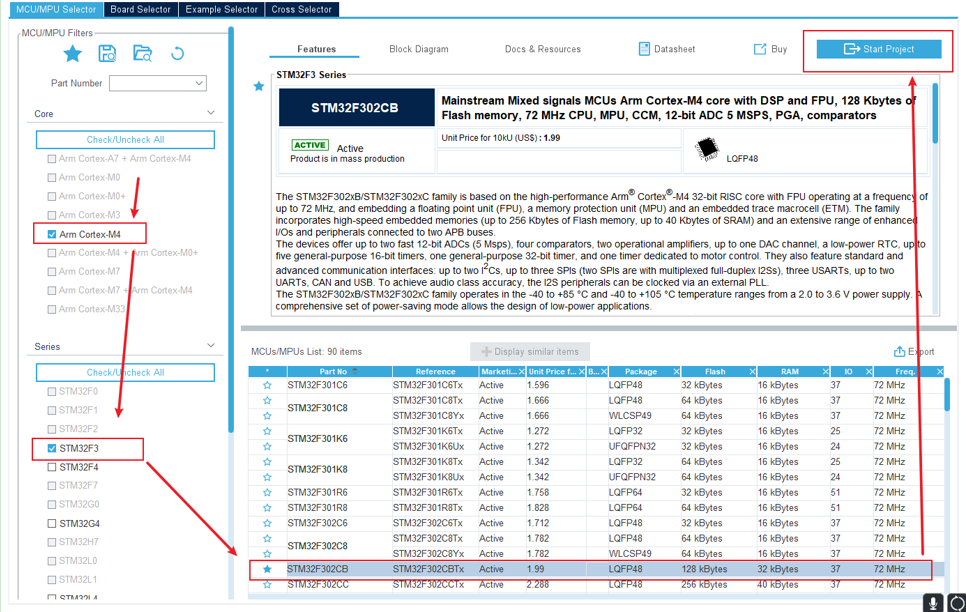The image size is (966, 612).
Task: Click the load search folder icon
Action: tap(142, 54)
